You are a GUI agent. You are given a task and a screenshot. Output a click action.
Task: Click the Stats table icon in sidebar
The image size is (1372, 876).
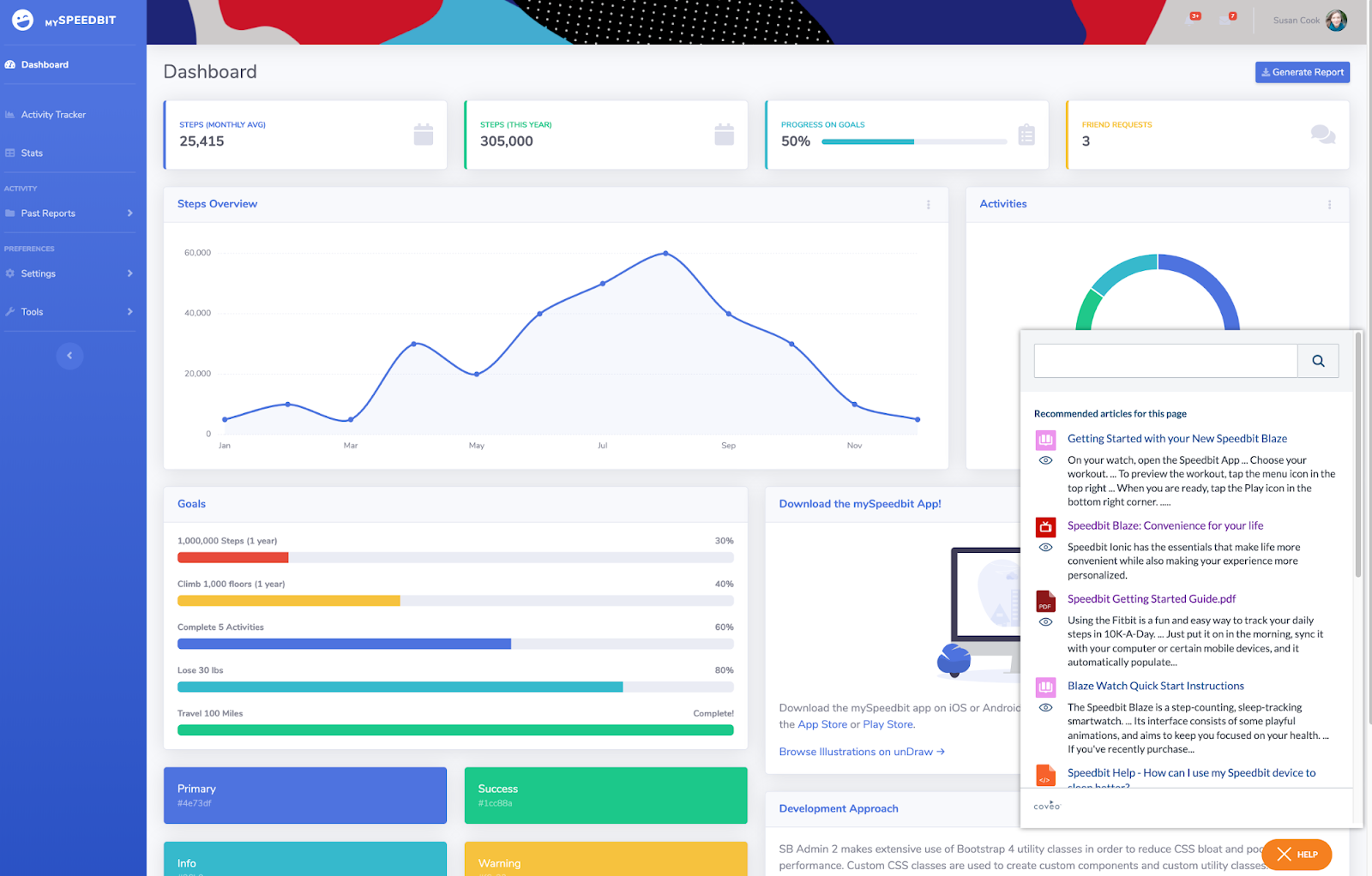(10, 153)
